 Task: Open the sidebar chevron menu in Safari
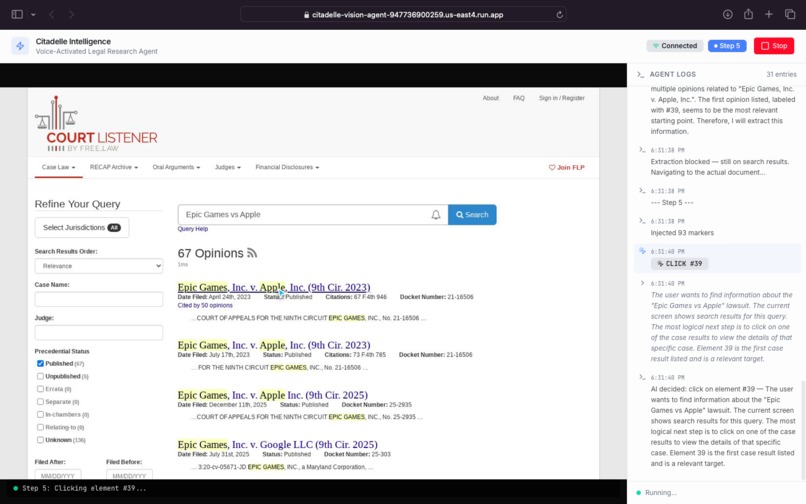click(33, 14)
